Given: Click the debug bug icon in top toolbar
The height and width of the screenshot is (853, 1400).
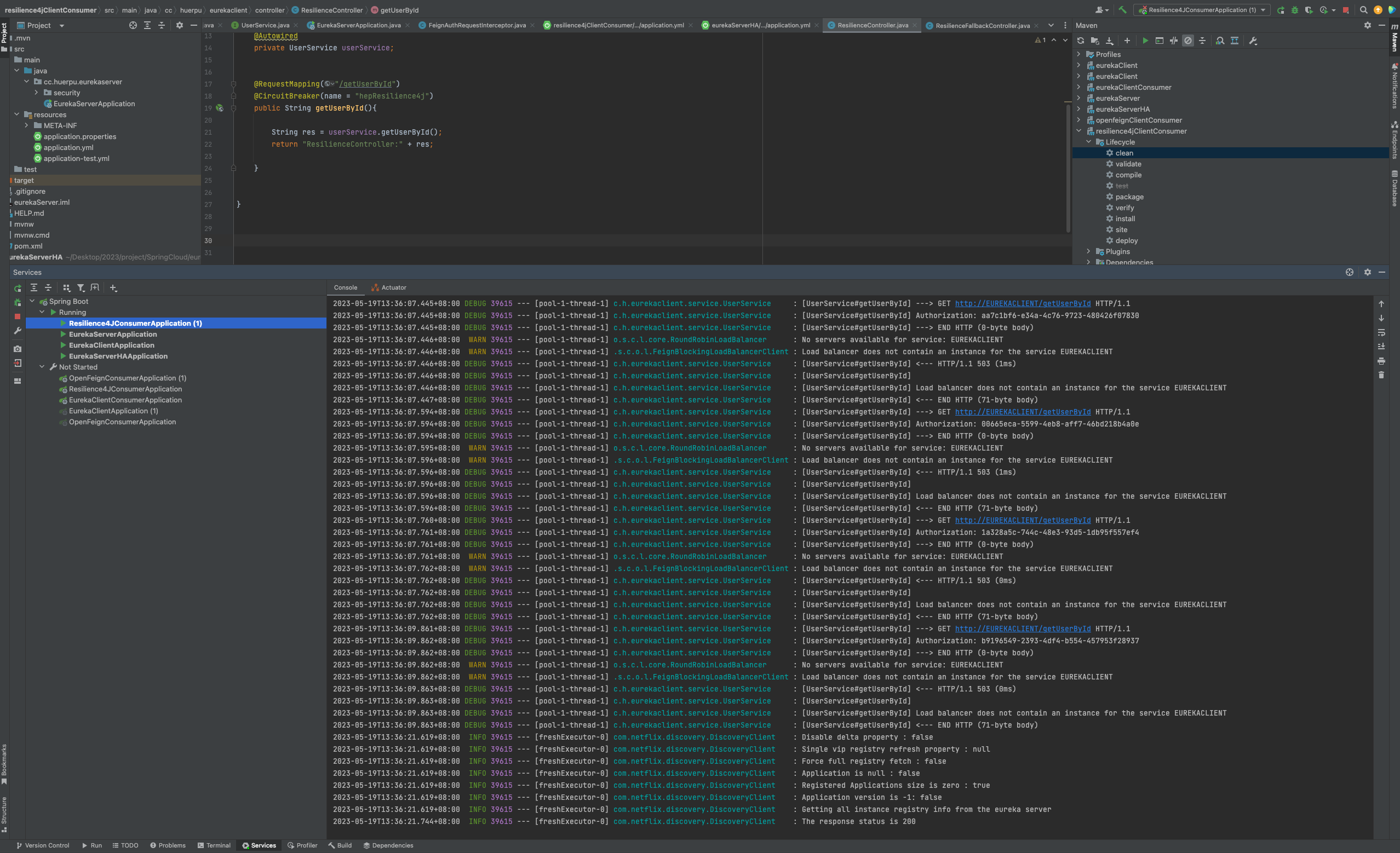Looking at the screenshot, I should point(1294,10).
